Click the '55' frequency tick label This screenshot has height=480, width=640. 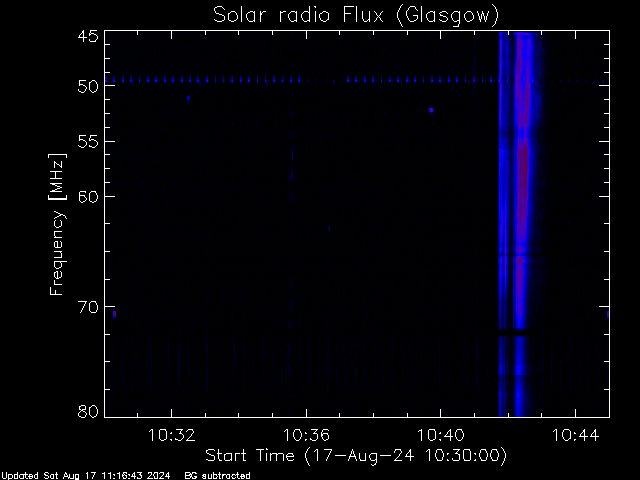point(88,142)
